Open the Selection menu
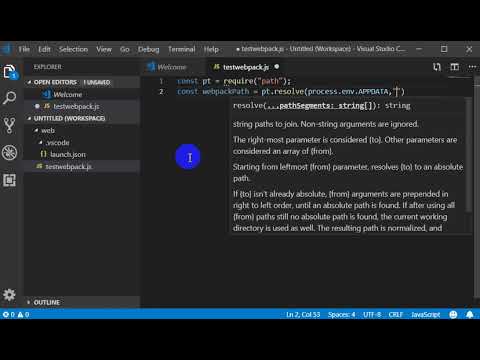The height and width of the screenshot is (360, 480). pos(73,49)
